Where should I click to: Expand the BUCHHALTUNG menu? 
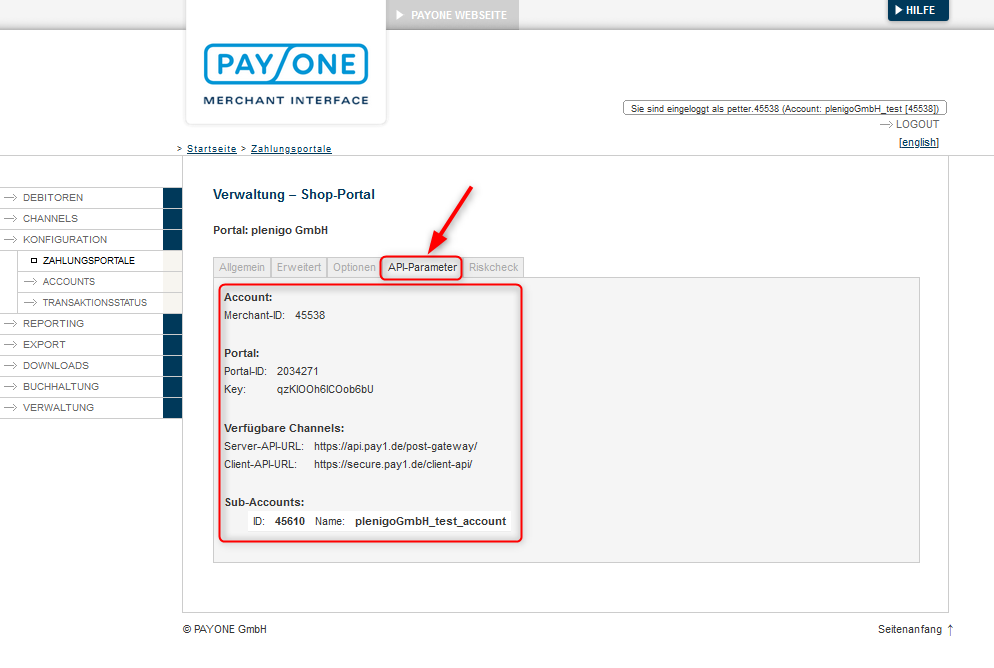pyautogui.click(x=61, y=386)
